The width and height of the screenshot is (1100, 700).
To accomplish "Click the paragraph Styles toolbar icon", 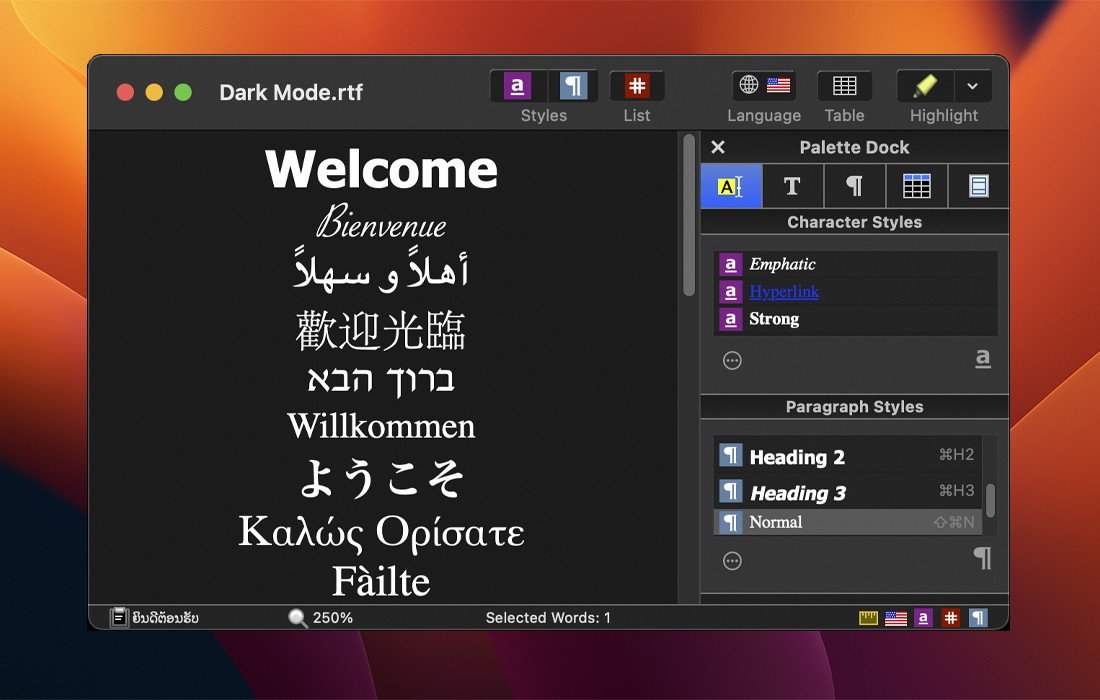I will (x=573, y=86).
